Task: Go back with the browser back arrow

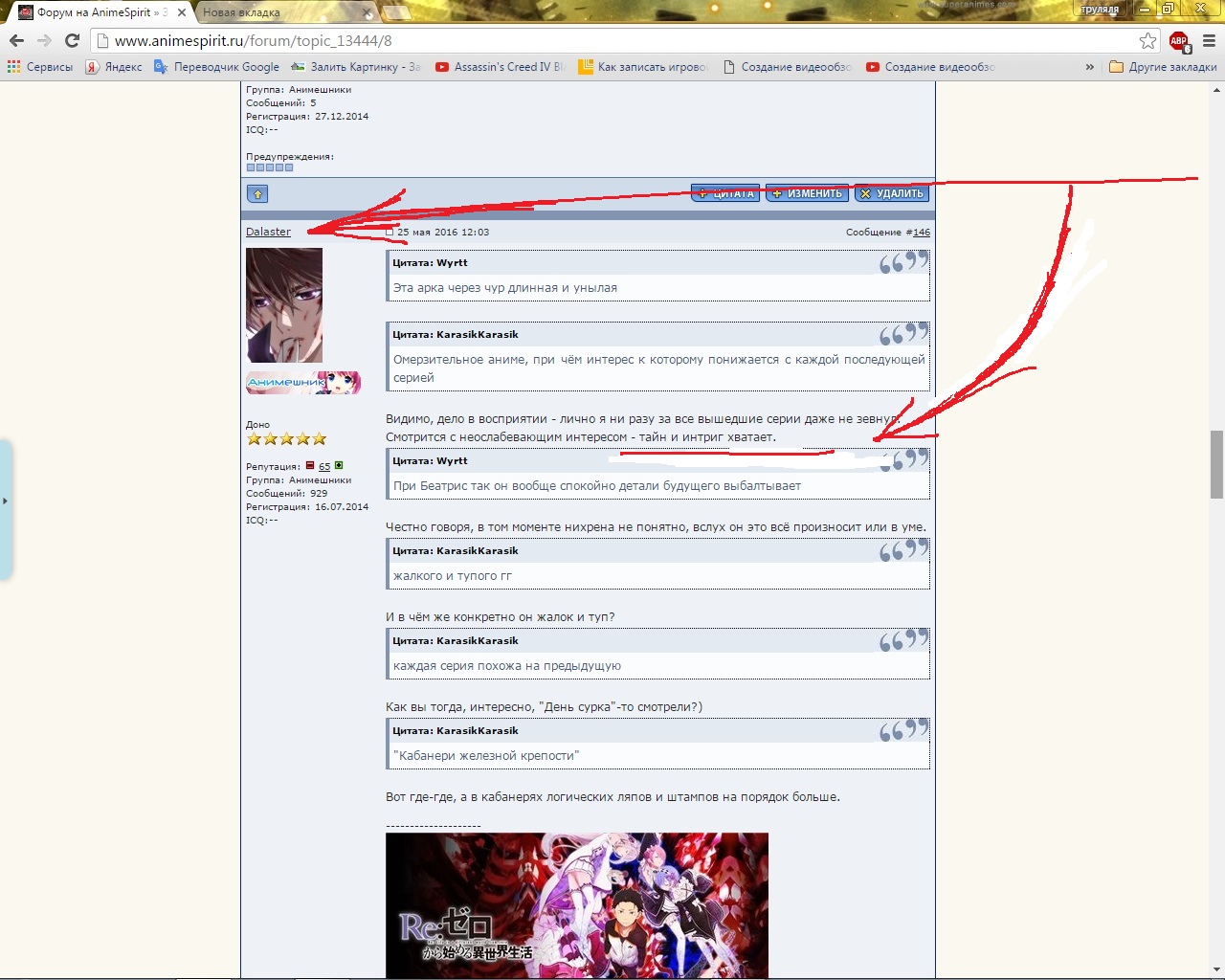Action: (16, 40)
